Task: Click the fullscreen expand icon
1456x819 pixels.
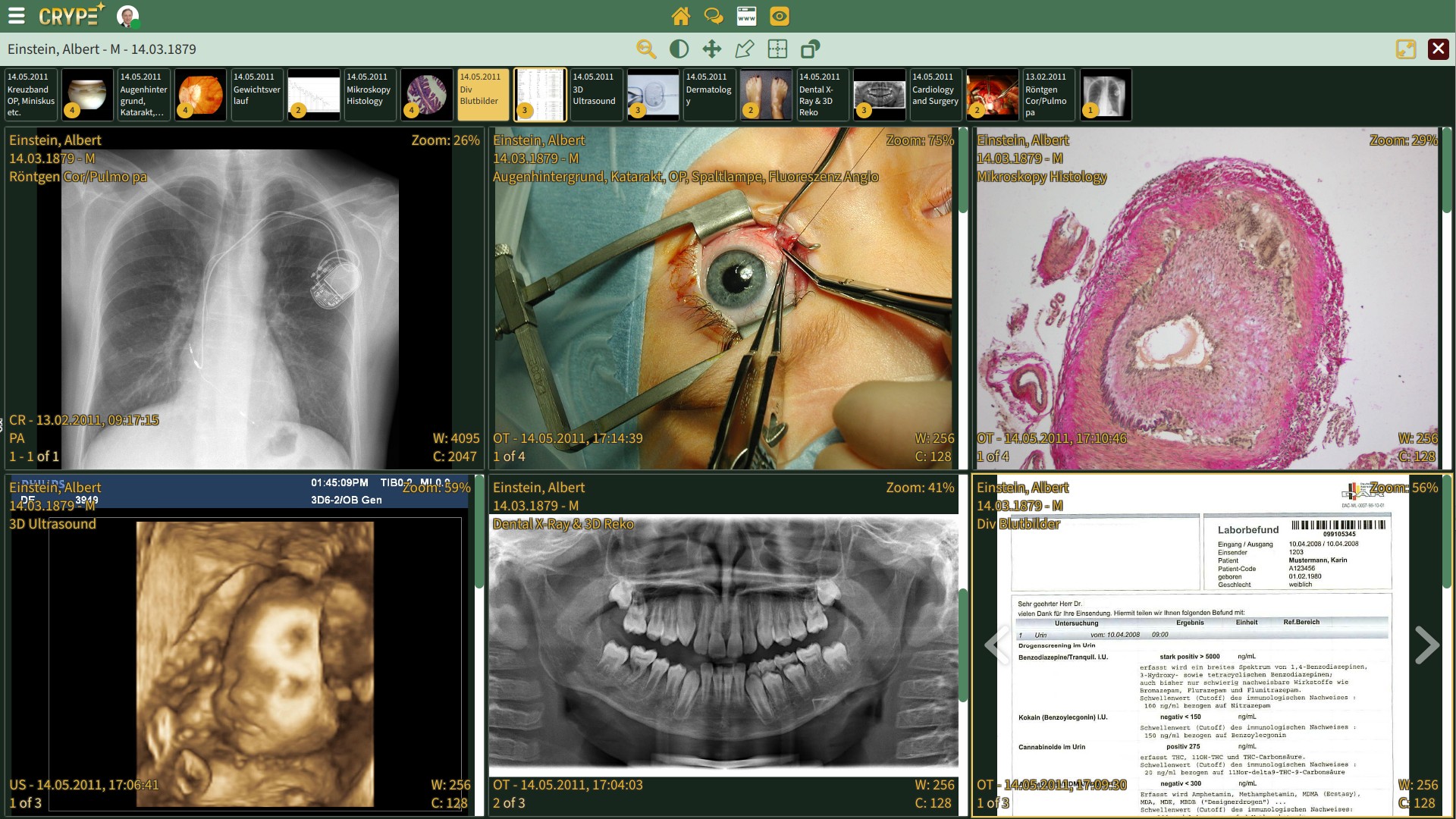Action: (x=1405, y=49)
